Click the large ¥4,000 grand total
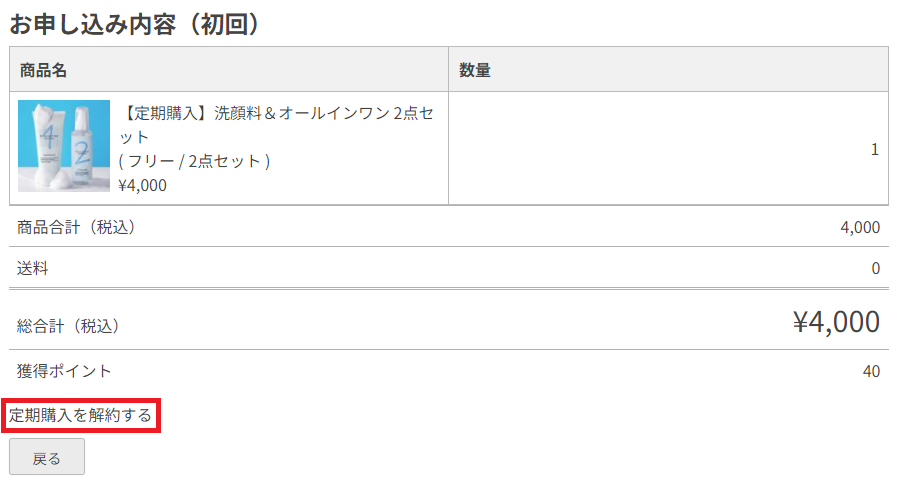906x489 pixels. pyautogui.click(x=836, y=322)
